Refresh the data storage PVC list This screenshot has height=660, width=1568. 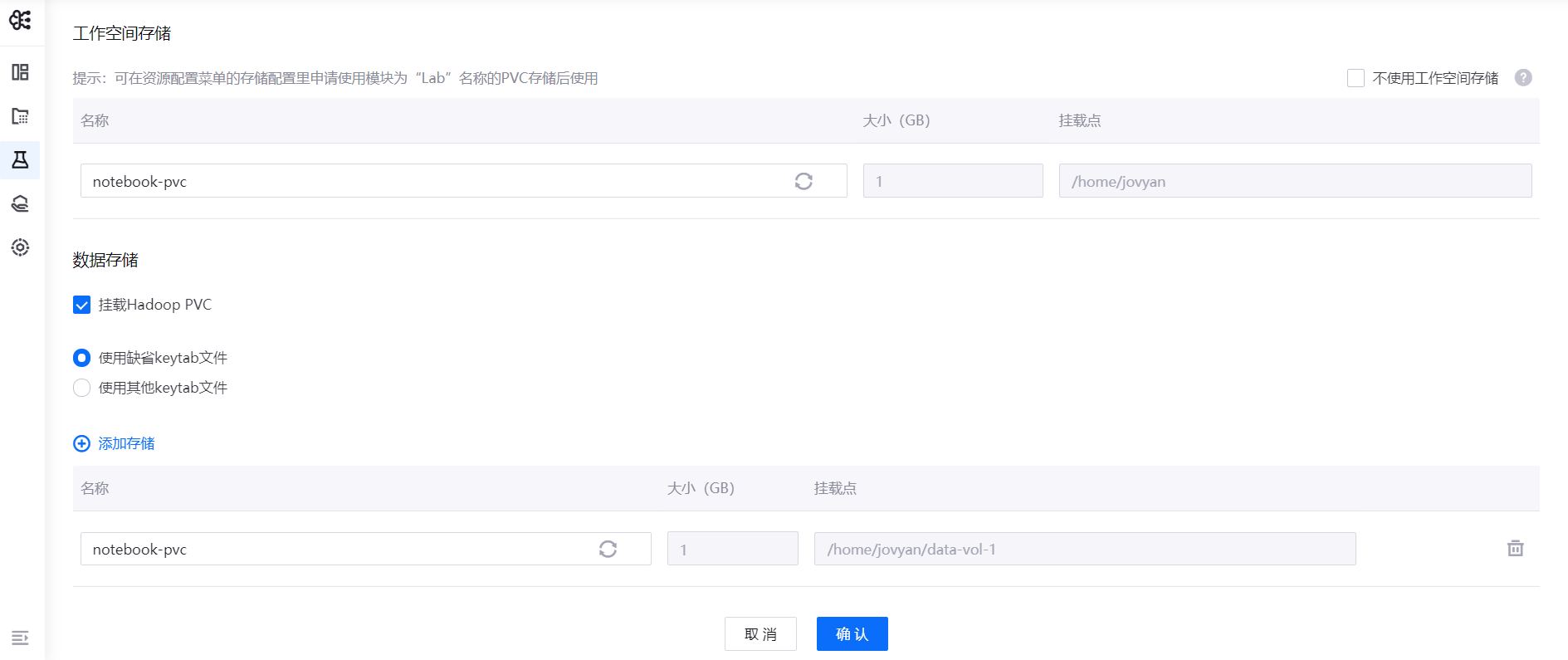(x=608, y=549)
